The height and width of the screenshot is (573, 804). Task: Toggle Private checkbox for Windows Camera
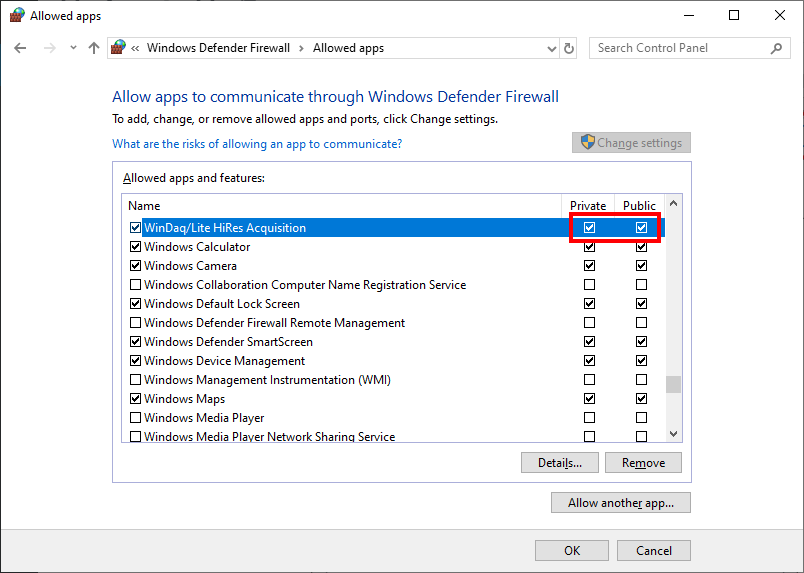(x=590, y=266)
